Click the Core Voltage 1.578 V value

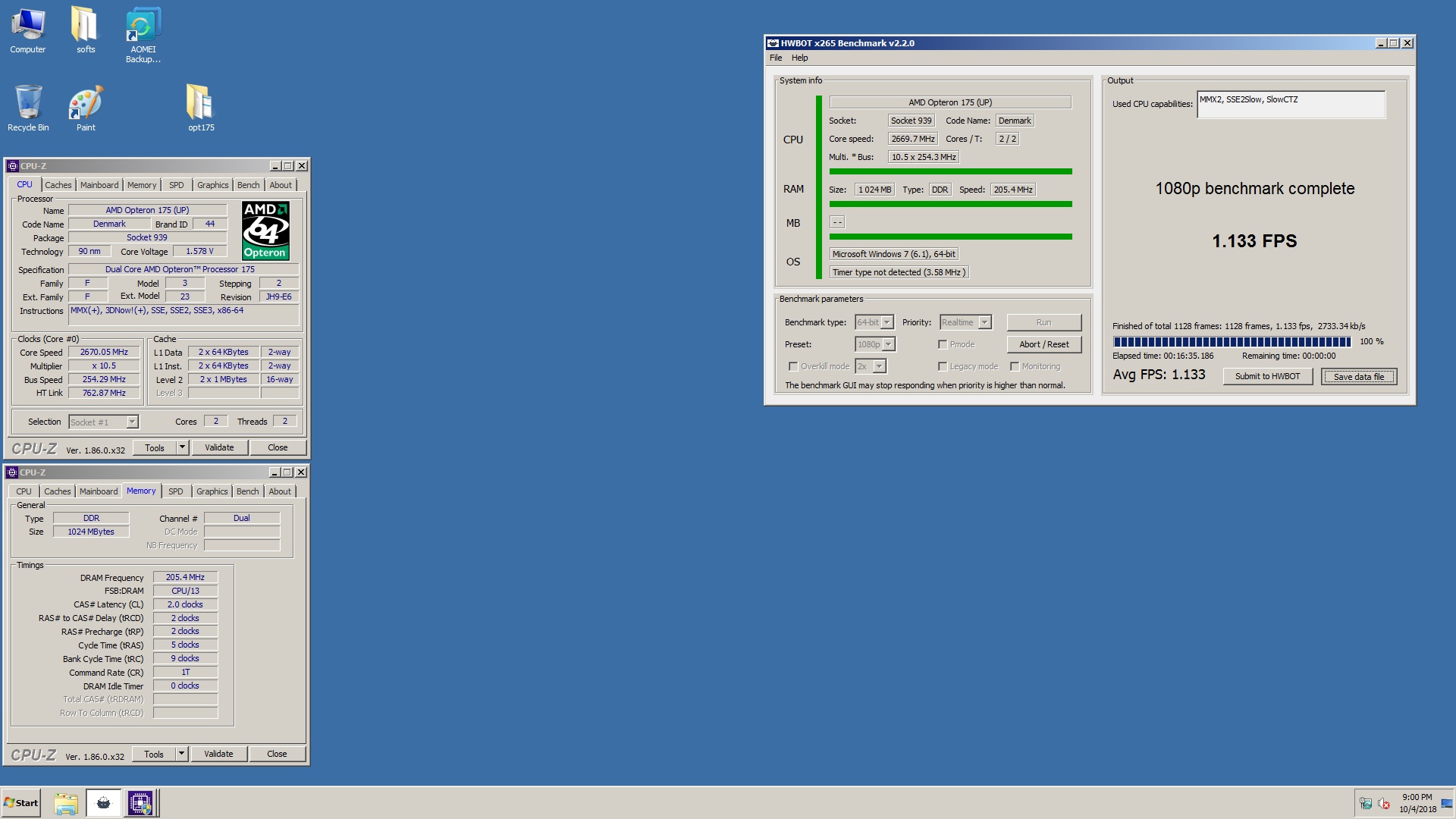[199, 251]
